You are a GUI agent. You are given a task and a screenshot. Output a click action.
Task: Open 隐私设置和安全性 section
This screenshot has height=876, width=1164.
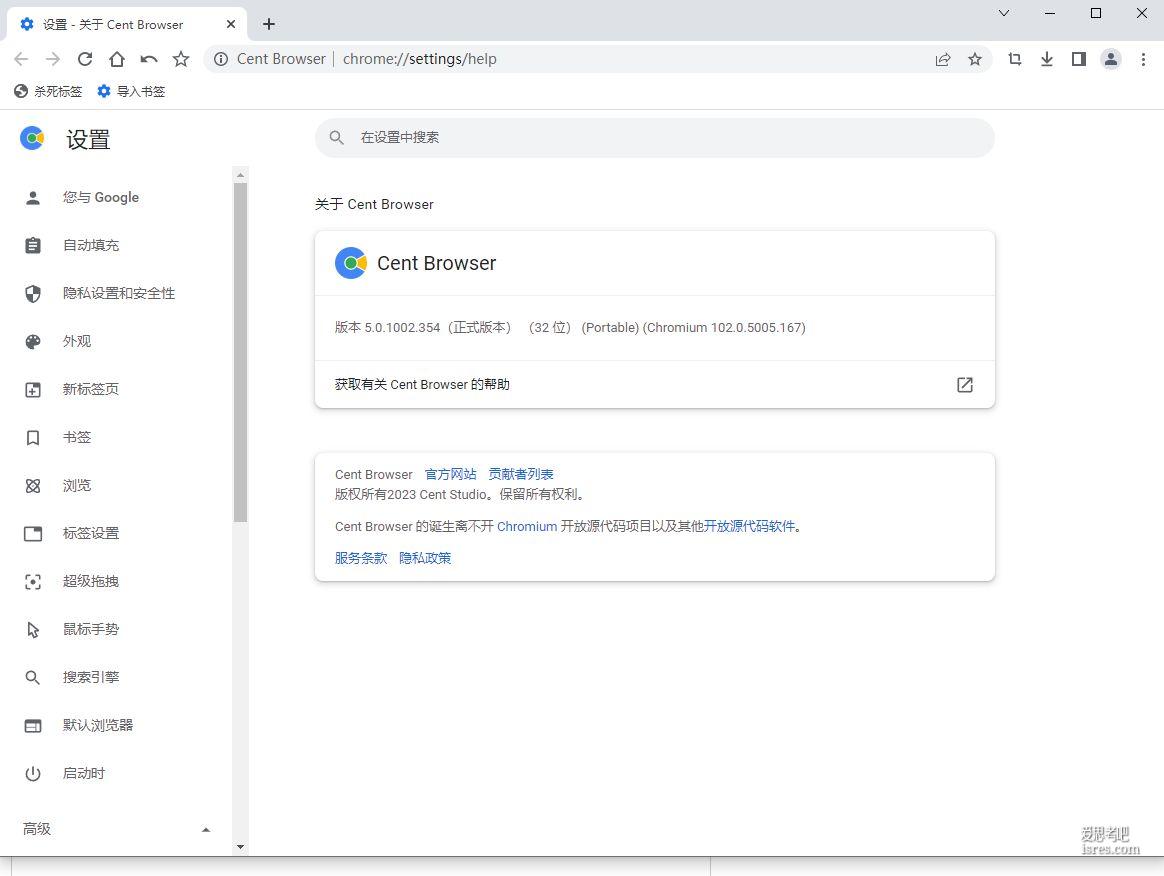[117, 293]
